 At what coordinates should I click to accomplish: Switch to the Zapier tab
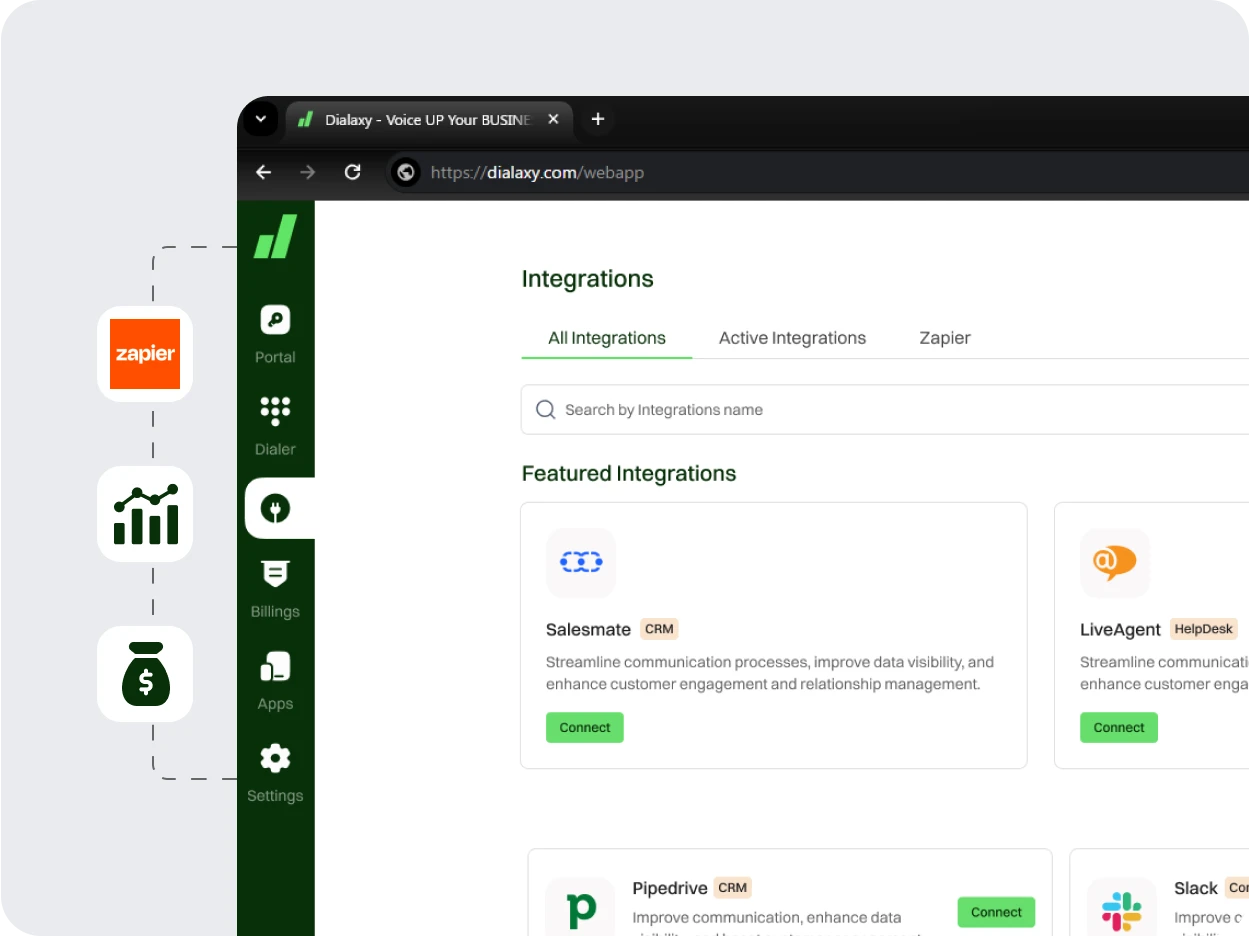(x=945, y=338)
